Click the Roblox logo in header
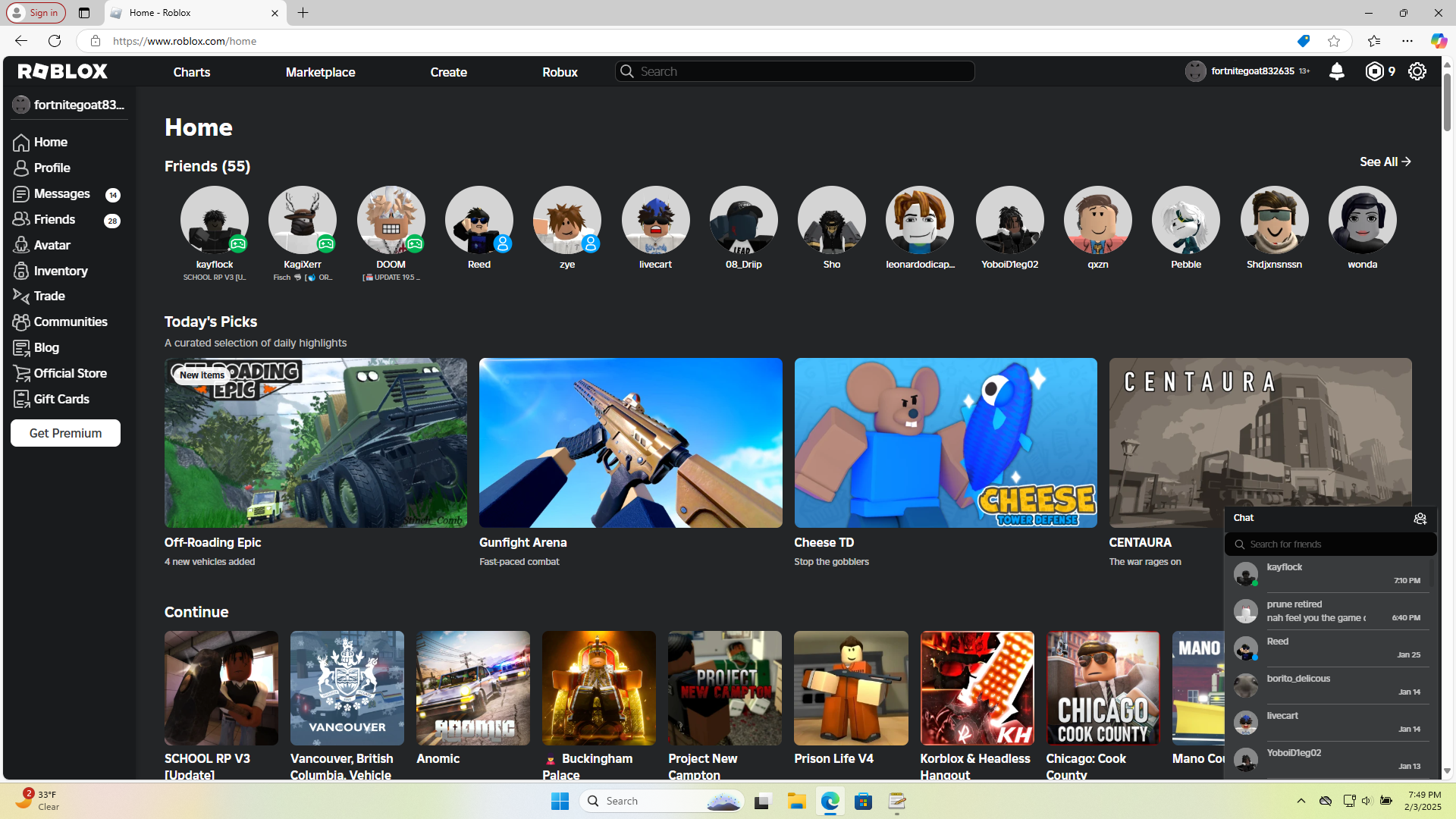The image size is (1456, 819). click(63, 71)
